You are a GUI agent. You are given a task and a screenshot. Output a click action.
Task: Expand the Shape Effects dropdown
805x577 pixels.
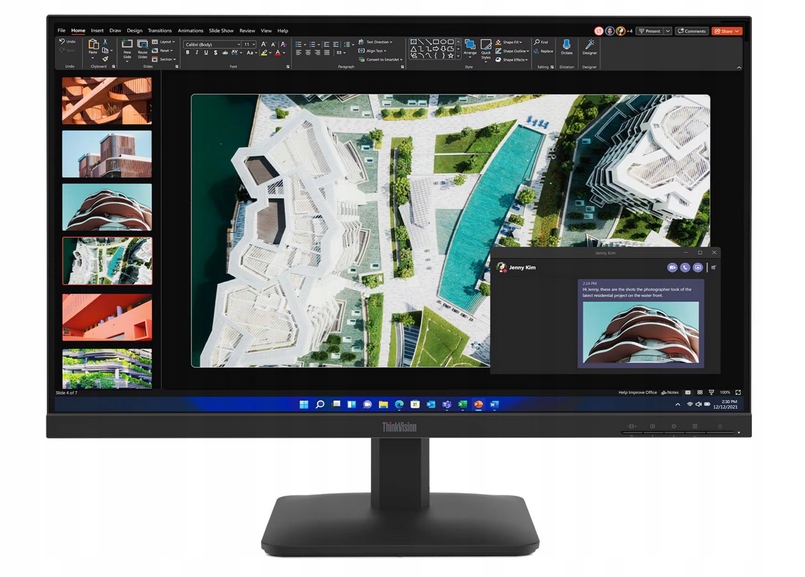pyautogui.click(x=513, y=60)
